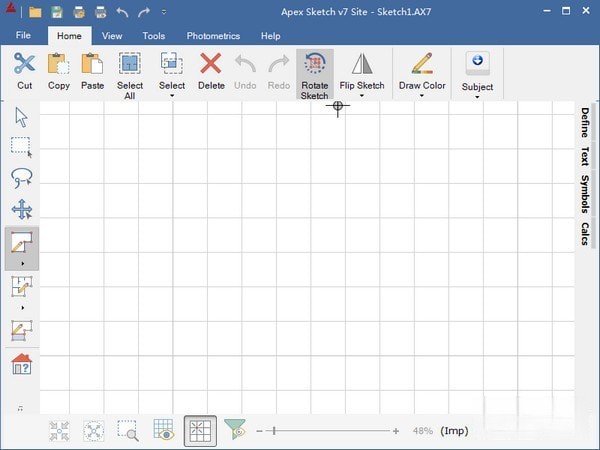Click the Paste icon

pos(92,64)
